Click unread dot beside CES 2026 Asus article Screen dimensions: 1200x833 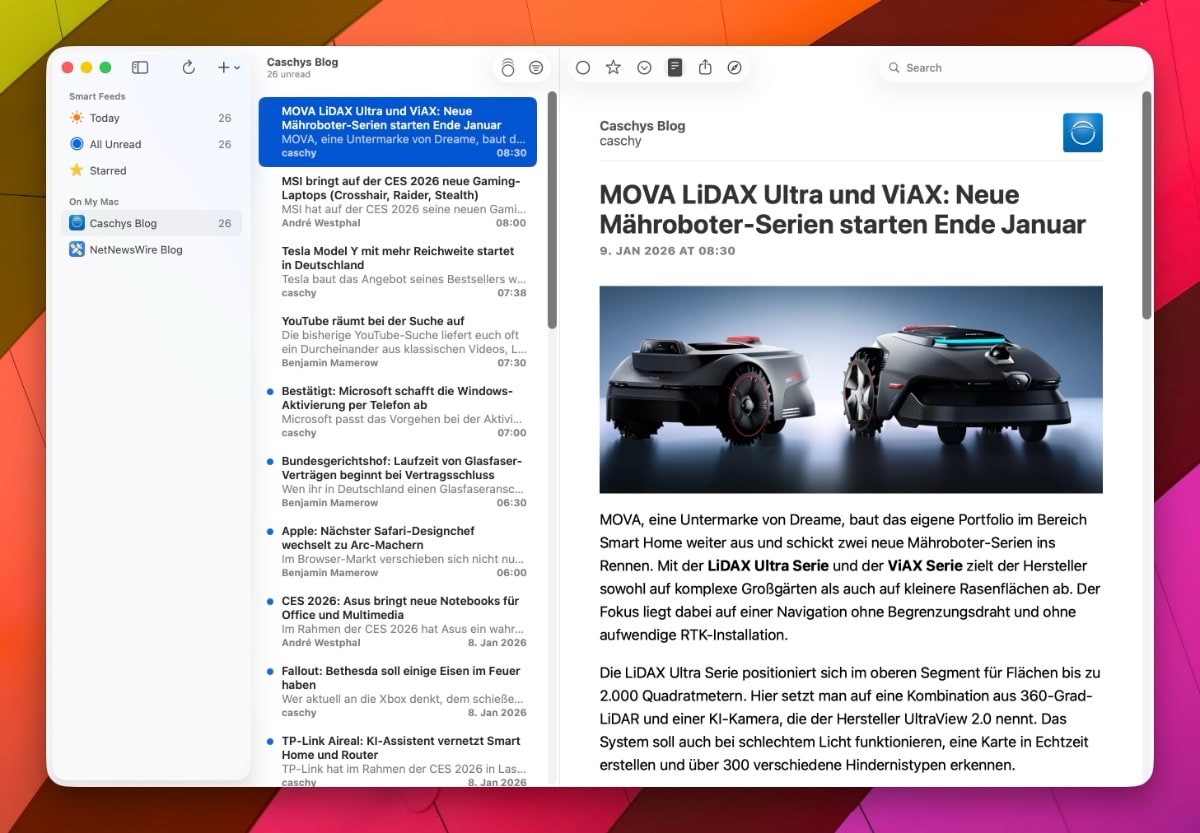pos(270,602)
